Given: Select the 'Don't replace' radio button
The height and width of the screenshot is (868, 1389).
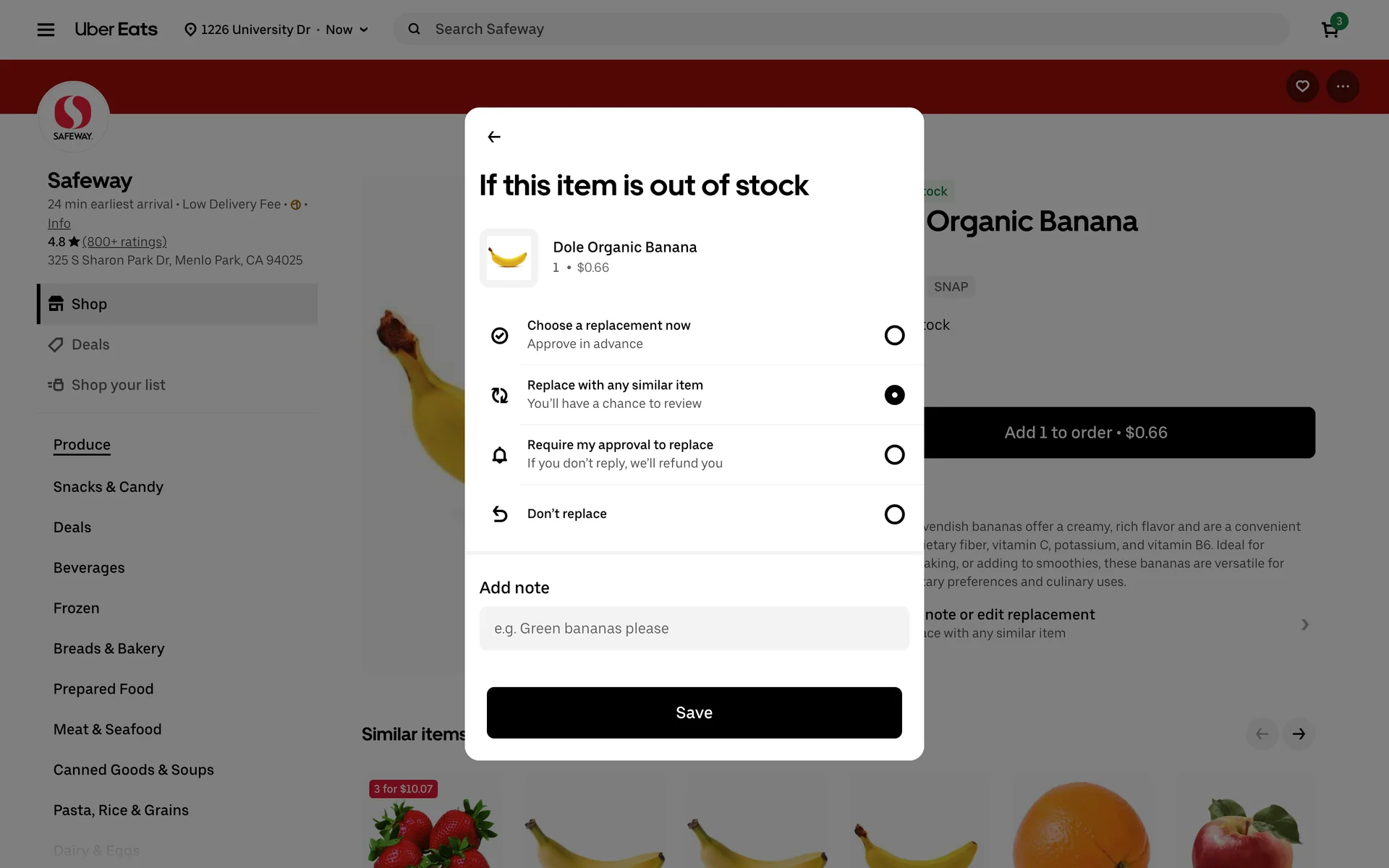Looking at the screenshot, I should (894, 514).
